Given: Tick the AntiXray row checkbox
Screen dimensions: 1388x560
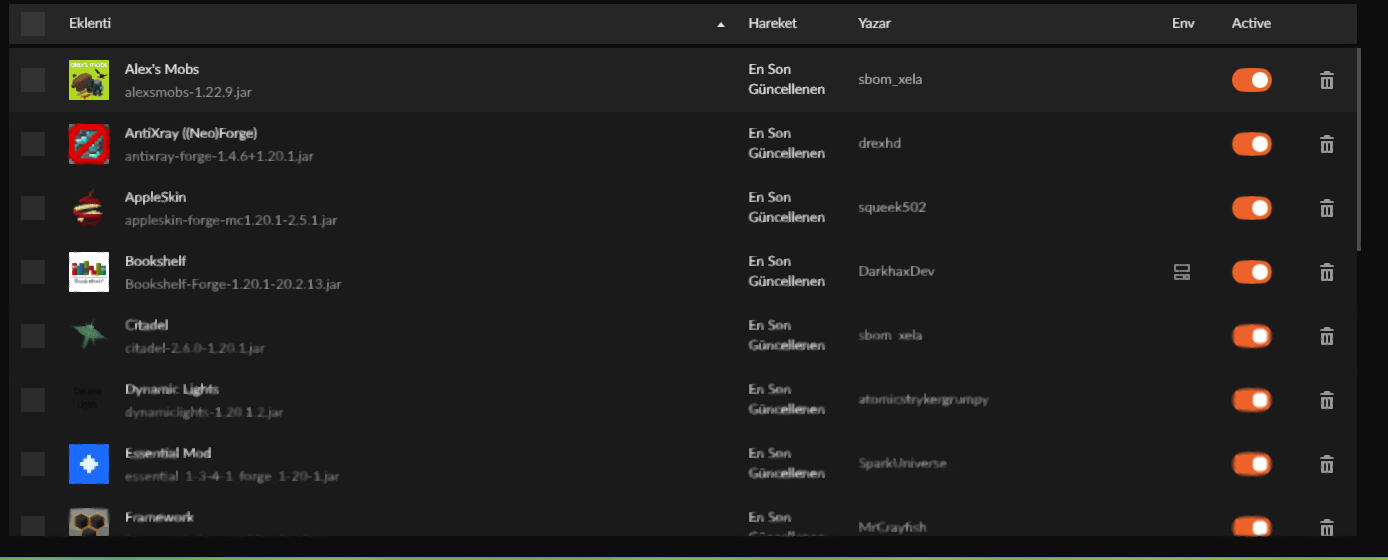Looking at the screenshot, I should point(33,144).
